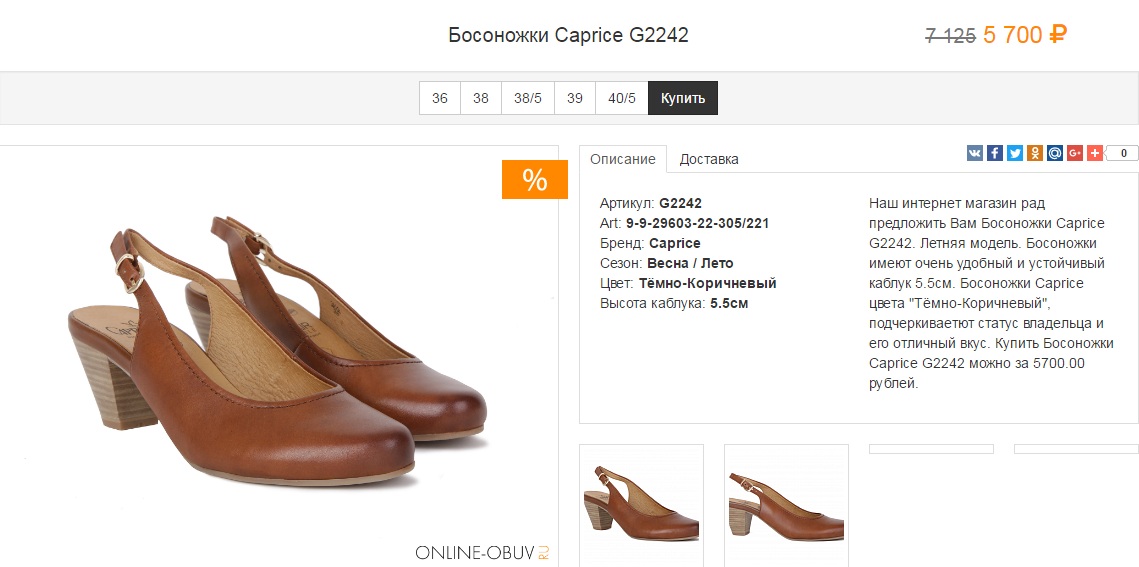Switch to the Доставка tab
This screenshot has width=1139, height=567.
[709, 159]
